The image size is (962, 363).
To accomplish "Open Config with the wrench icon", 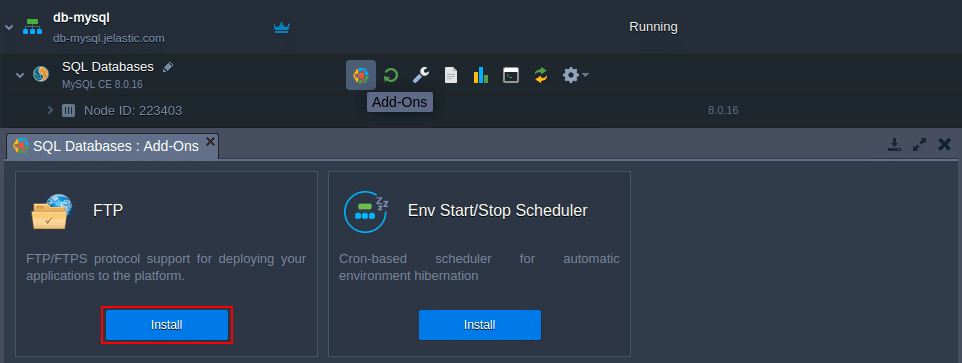I will [420, 75].
